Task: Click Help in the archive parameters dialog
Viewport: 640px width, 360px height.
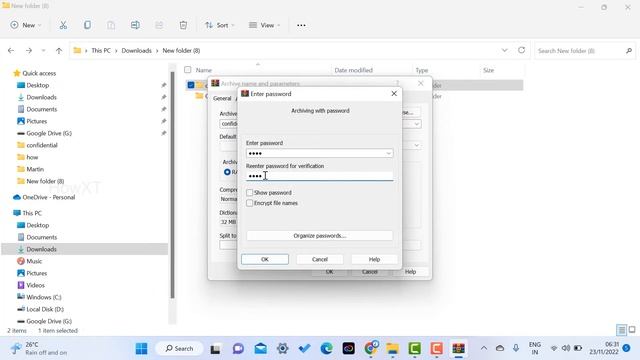Action: pos(410,272)
